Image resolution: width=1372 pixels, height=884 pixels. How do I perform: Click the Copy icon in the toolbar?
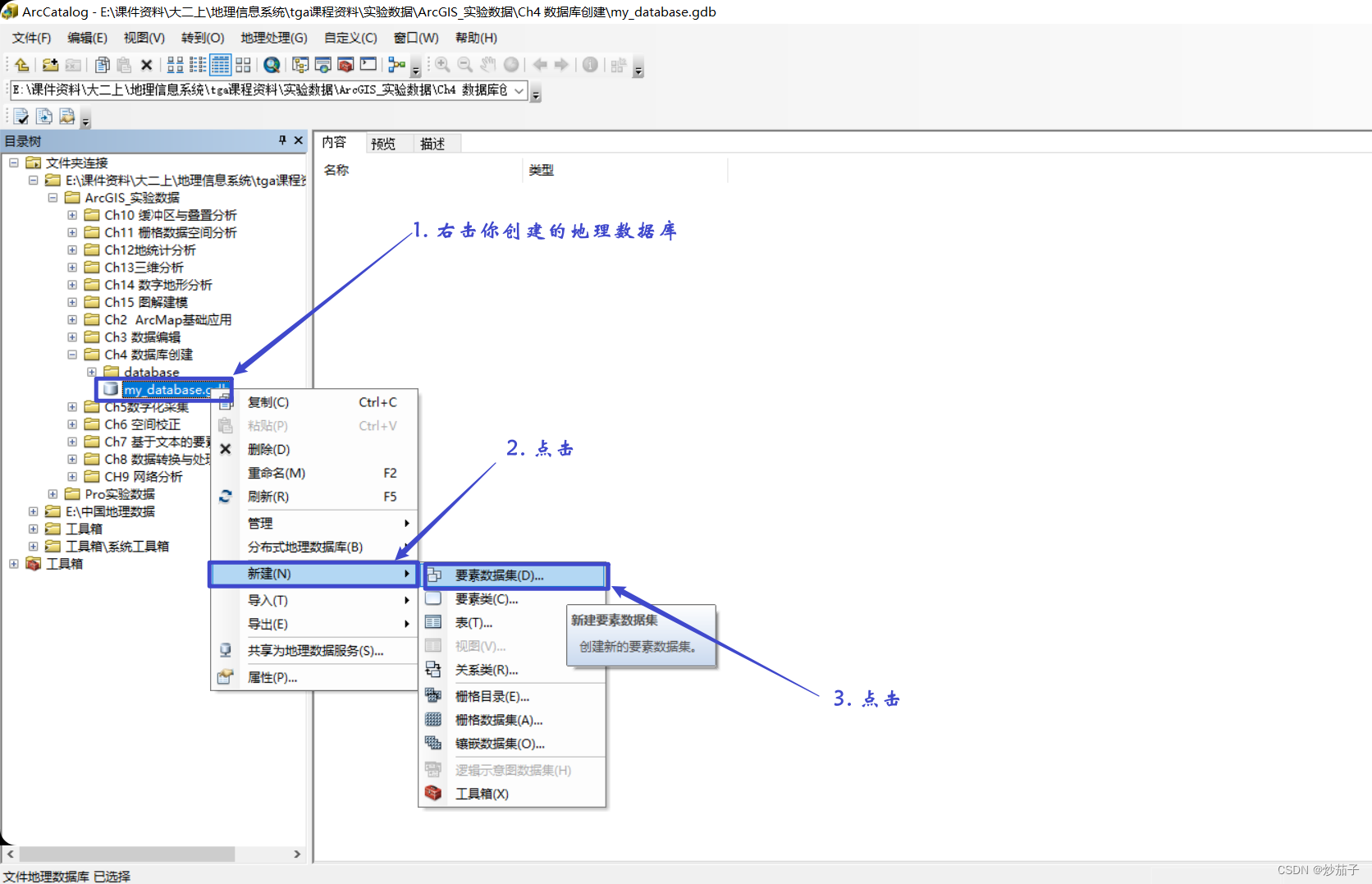tap(103, 65)
